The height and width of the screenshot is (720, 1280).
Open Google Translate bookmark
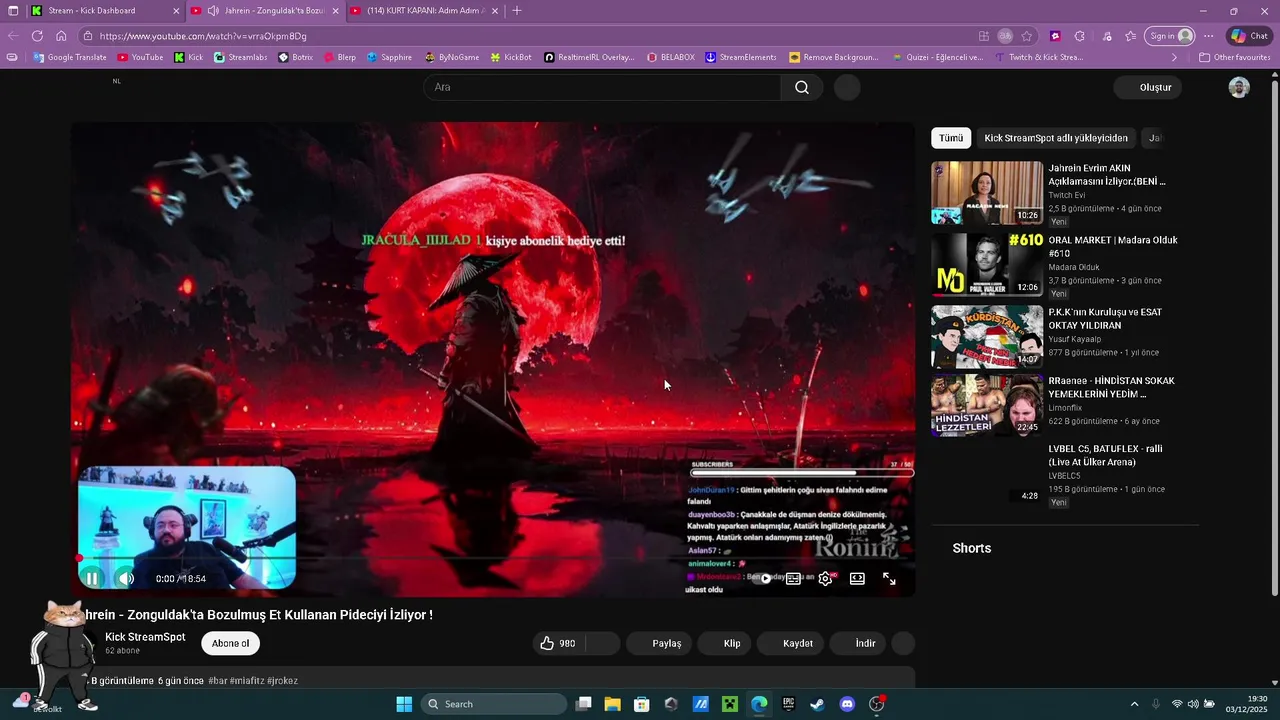pyautogui.click(x=70, y=58)
